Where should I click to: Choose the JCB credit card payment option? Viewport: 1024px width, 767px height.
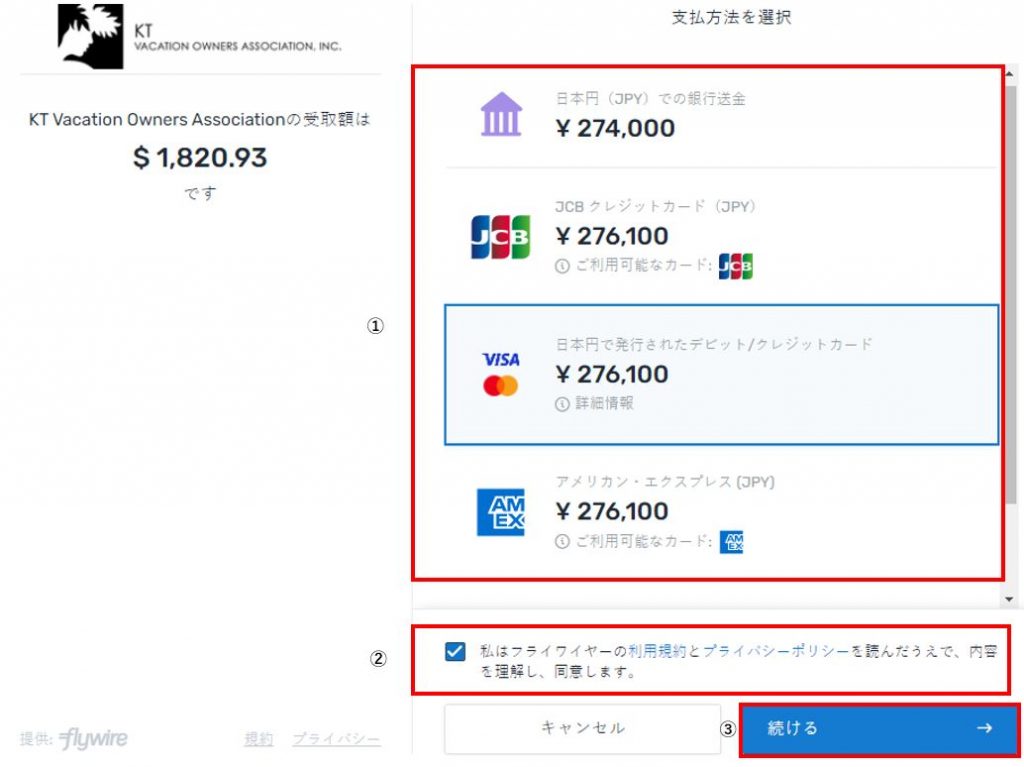coord(721,237)
